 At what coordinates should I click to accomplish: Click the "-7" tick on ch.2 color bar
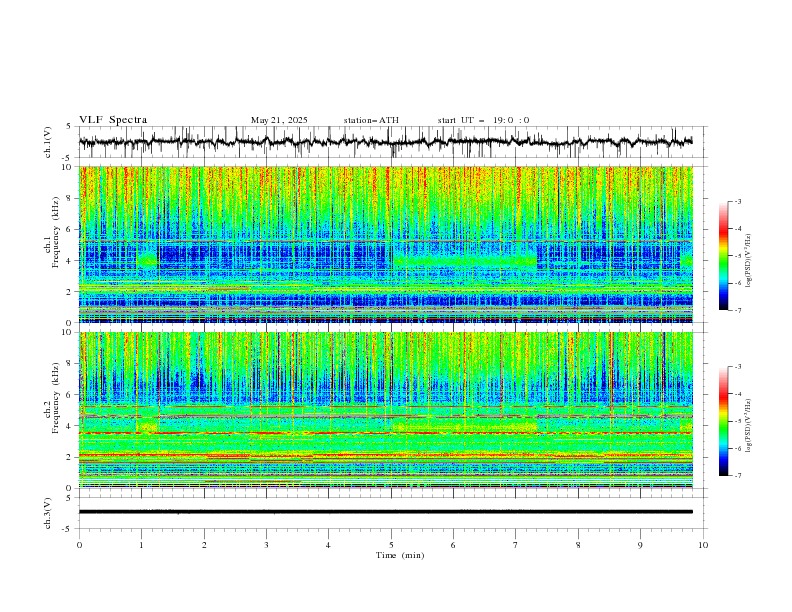coord(738,476)
